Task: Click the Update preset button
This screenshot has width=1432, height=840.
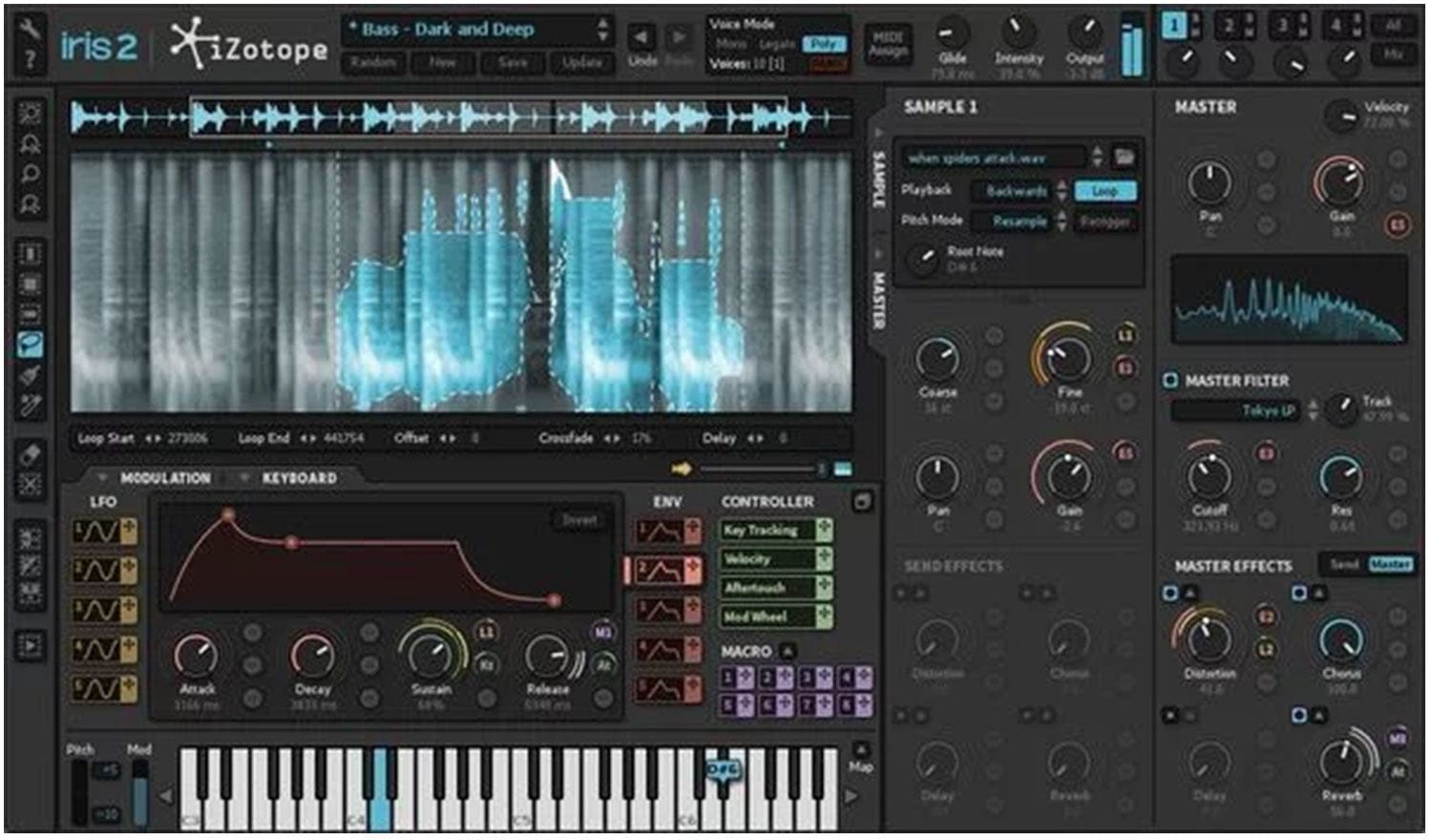Action: (581, 63)
